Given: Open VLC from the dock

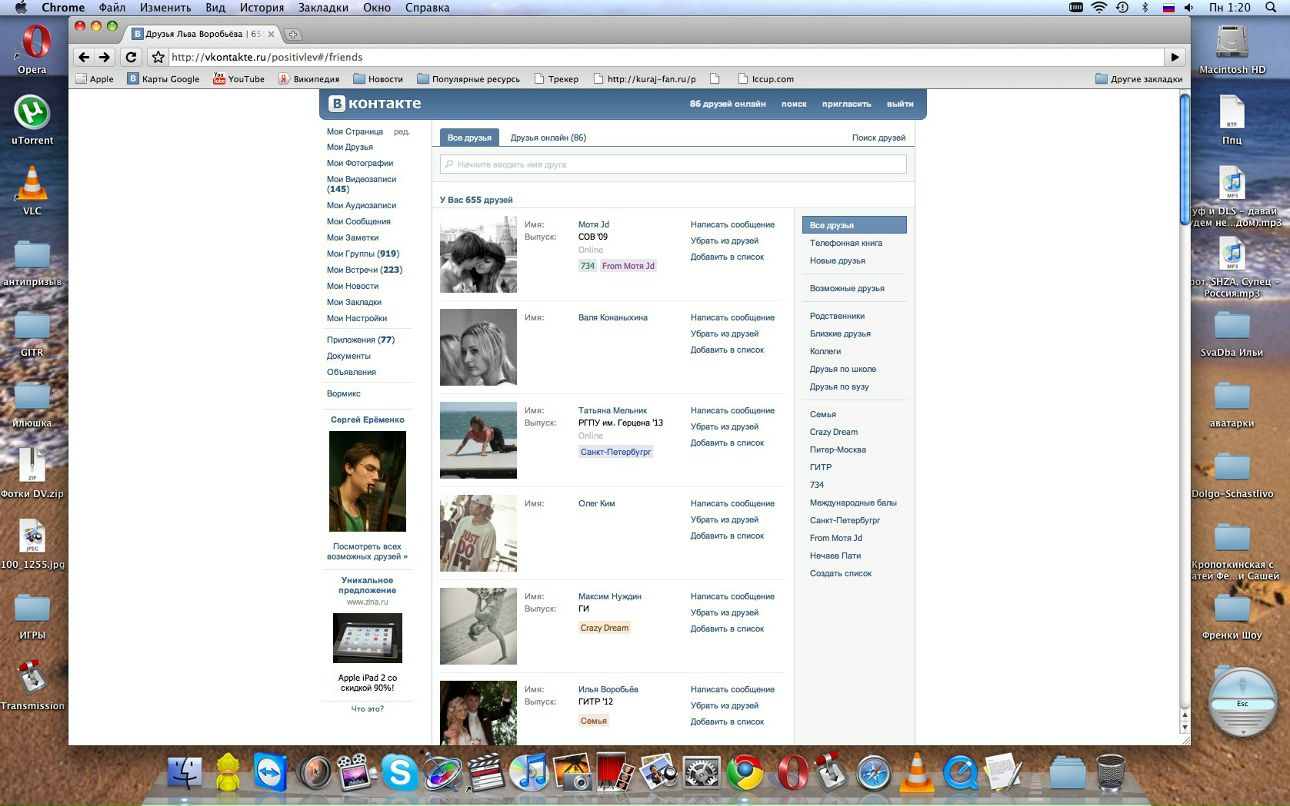Looking at the screenshot, I should (916, 773).
